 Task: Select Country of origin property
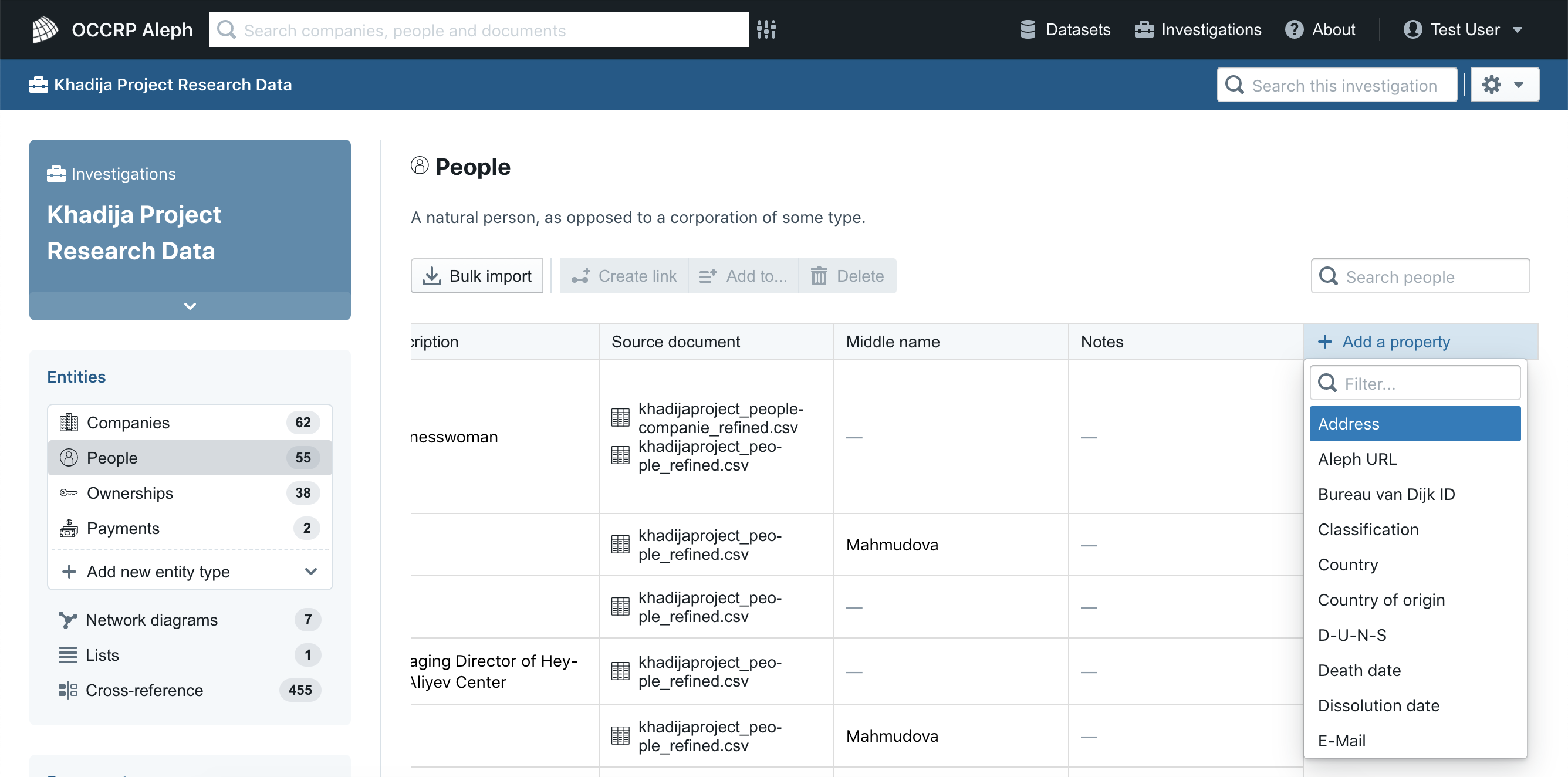point(1415,600)
